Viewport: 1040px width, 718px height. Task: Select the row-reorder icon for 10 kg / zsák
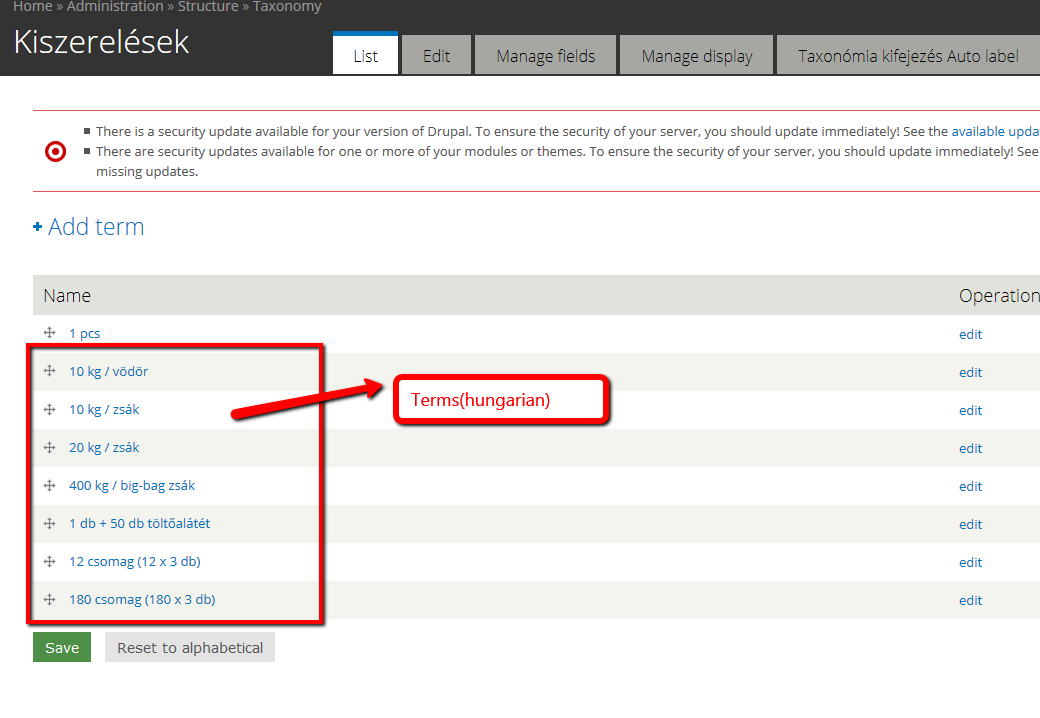[x=49, y=409]
